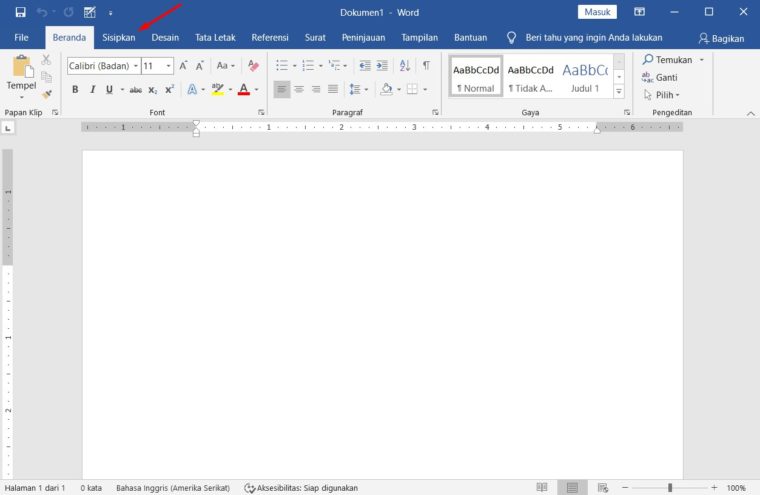This screenshot has height=495, width=760.
Task: Click the Cut scissors icon
Action: pos(46,60)
